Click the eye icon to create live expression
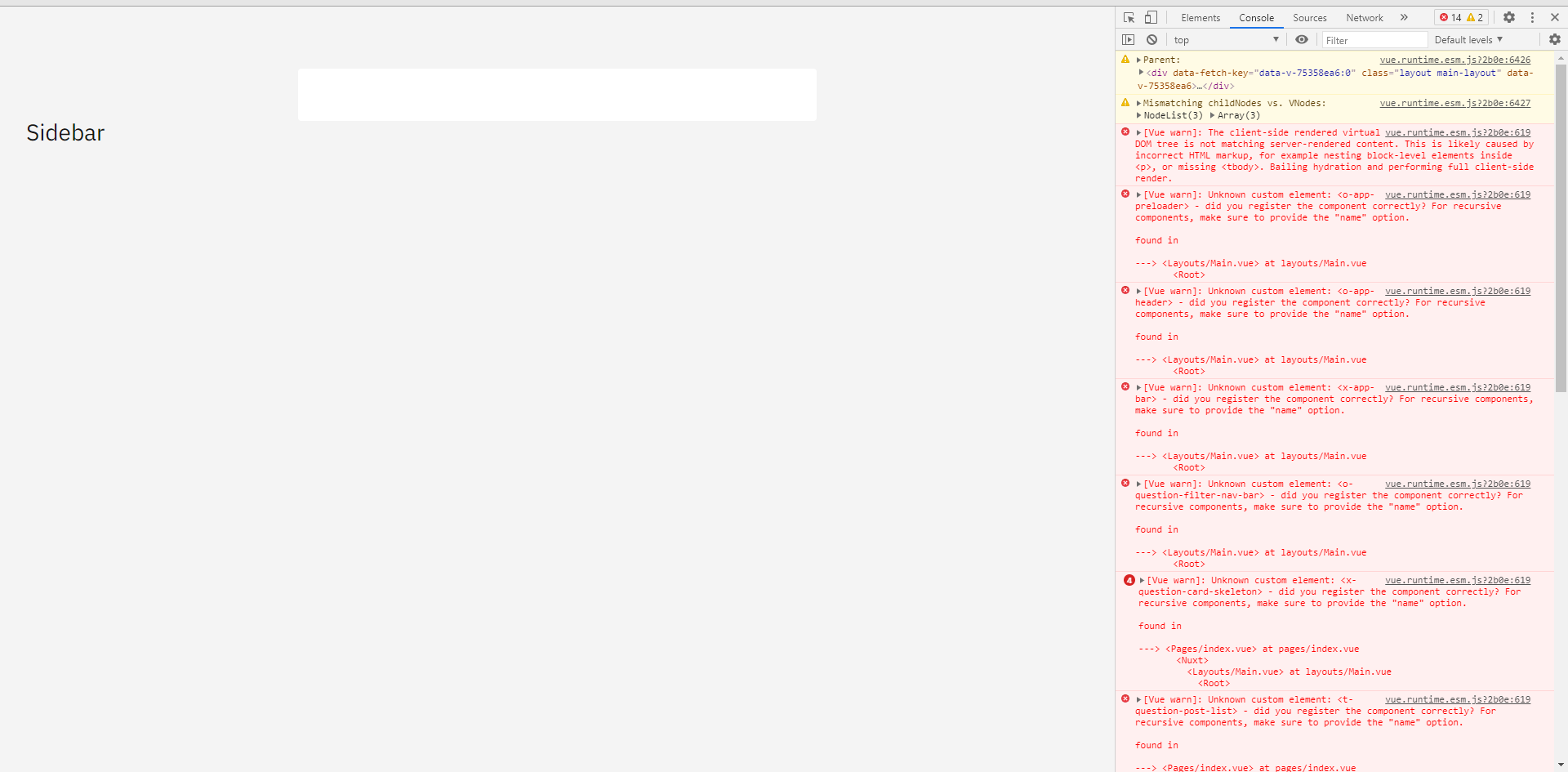1568x772 pixels. [x=1302, y=39]
